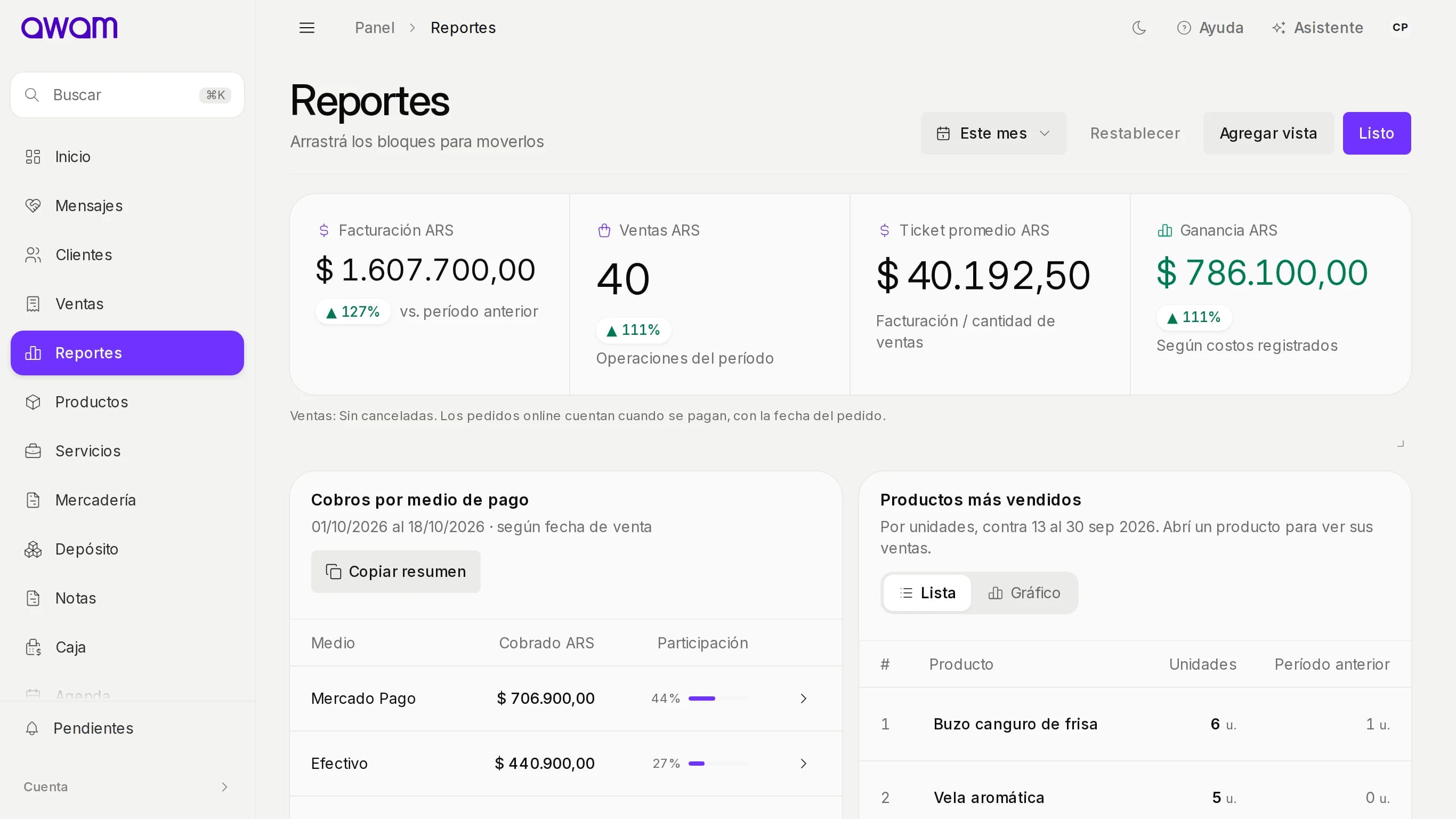Viewport: 1456px width, 819px height.
Task: Switch to dark mode moon icon
Action: (x=1139, y=28)
